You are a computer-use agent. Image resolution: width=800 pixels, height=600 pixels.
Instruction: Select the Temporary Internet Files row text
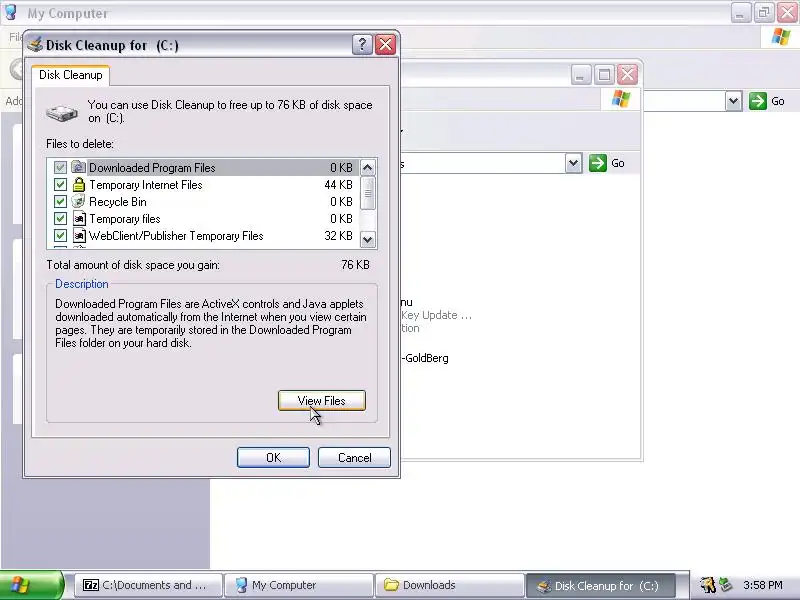click(x=145, y=185)
